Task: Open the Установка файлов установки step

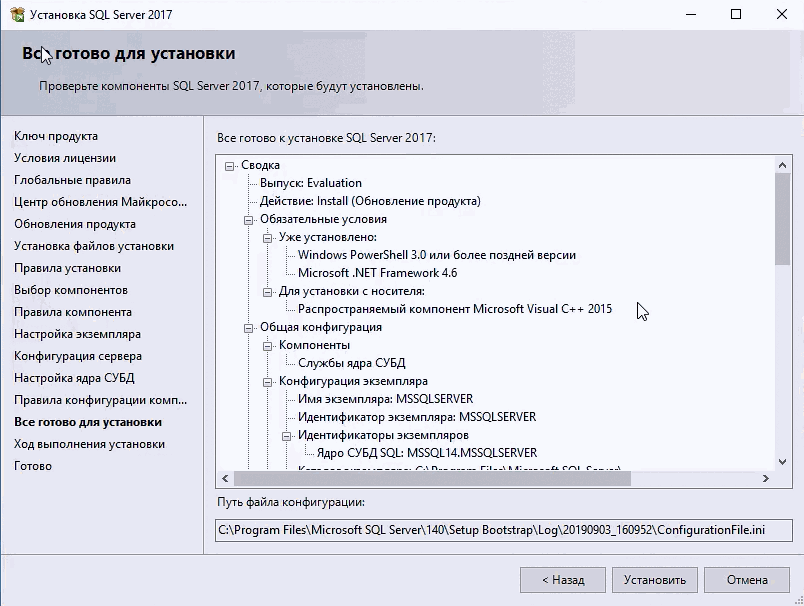Action: click(94, 246)
